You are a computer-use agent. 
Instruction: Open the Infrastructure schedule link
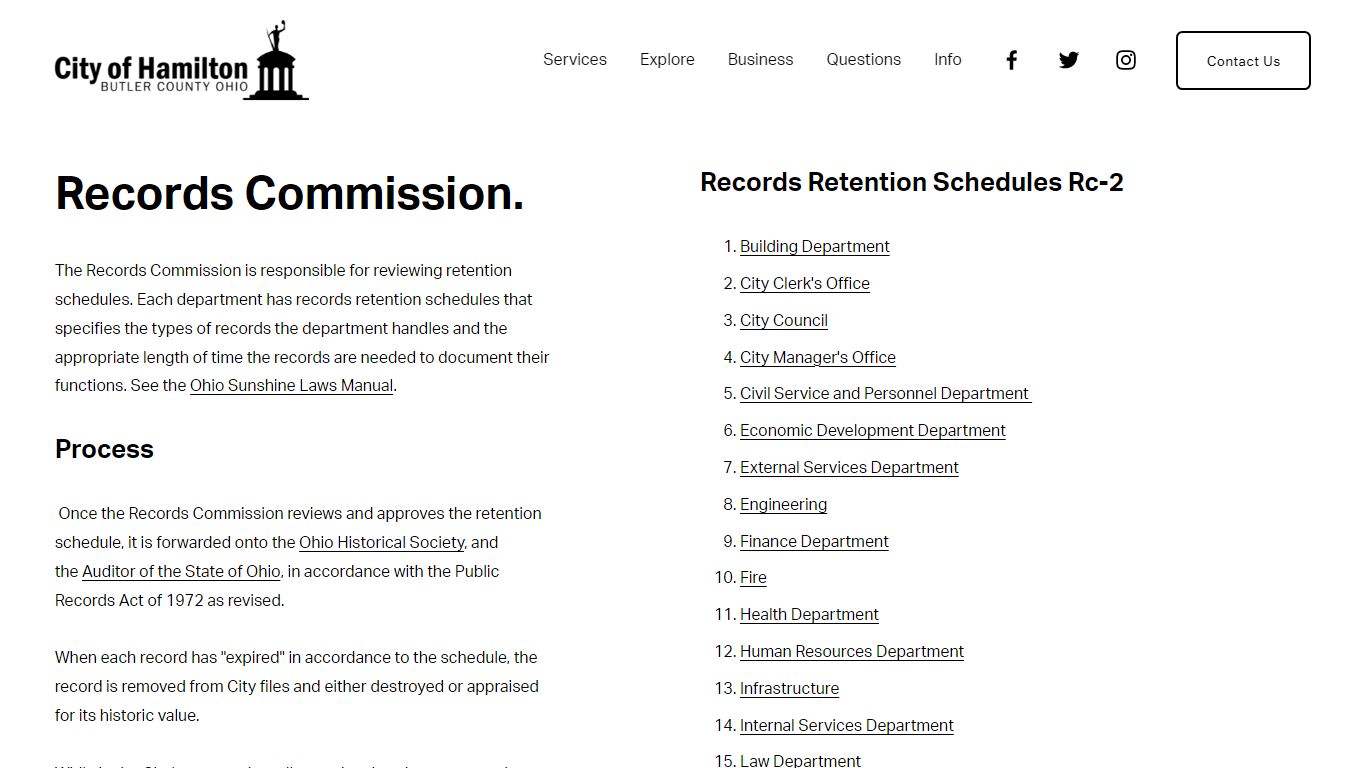789,689
